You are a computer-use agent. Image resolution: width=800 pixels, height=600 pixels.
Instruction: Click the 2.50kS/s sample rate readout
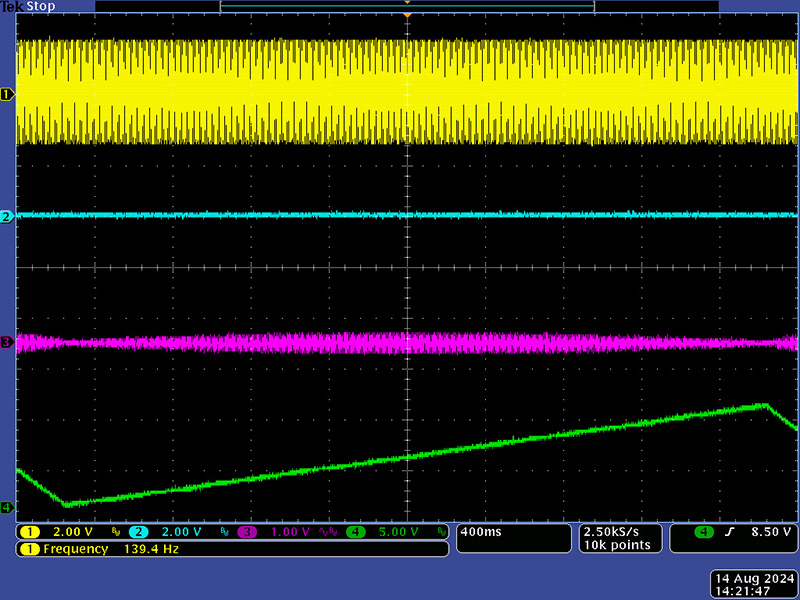point(611,532)
